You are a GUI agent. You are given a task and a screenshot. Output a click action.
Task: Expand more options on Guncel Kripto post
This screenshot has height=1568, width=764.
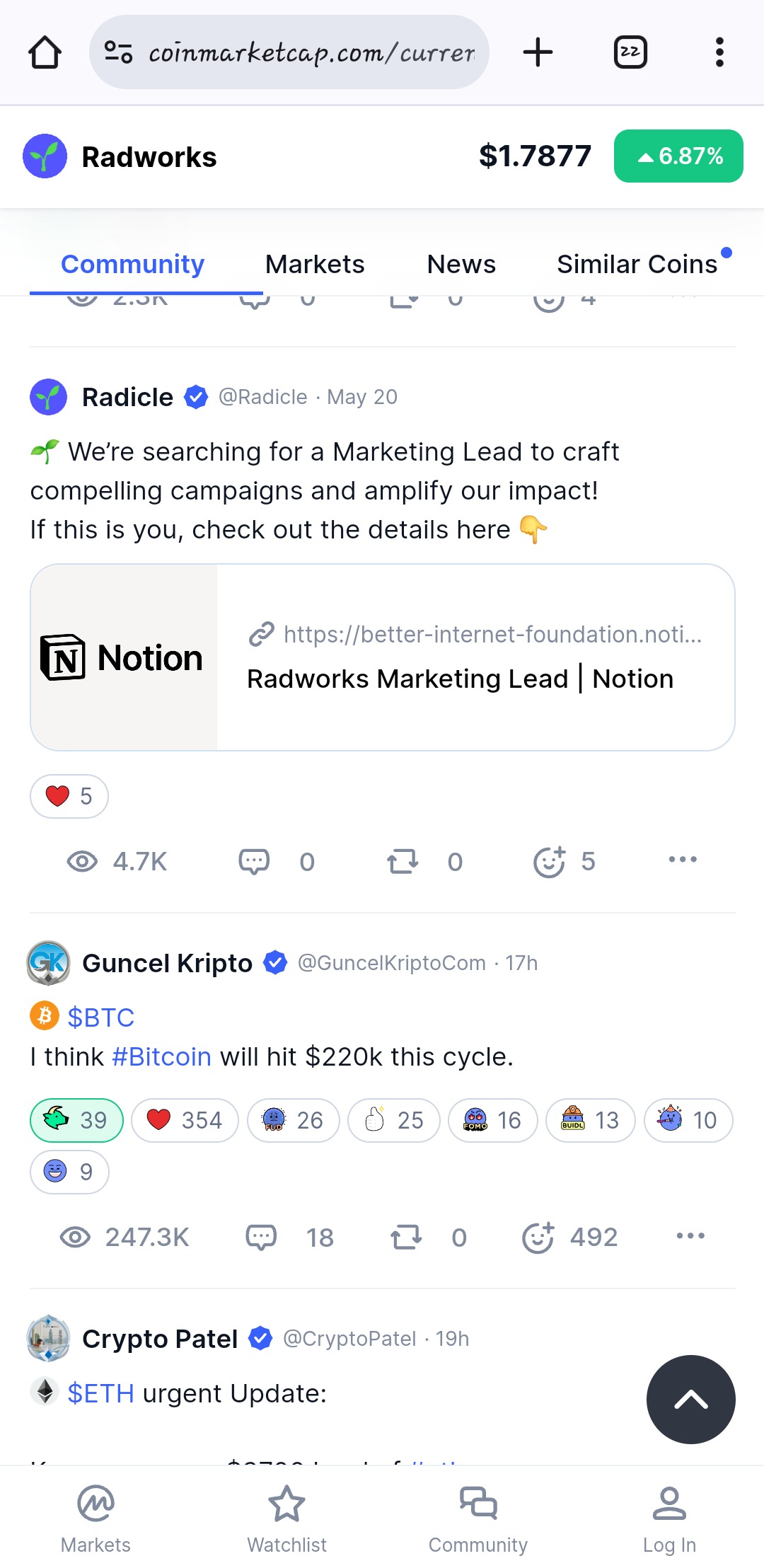(x=690, y=1236)
